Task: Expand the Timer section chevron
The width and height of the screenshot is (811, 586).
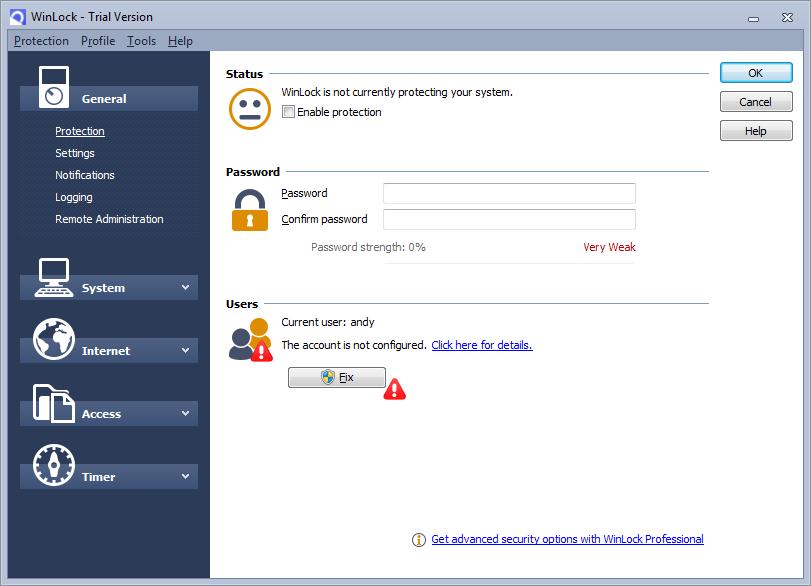Action: tap(185, 476)
